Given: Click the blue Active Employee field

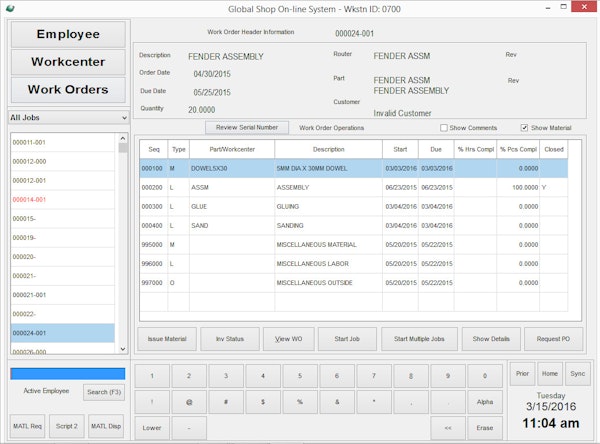Looking at the screenshot, I should coord(68,374).
